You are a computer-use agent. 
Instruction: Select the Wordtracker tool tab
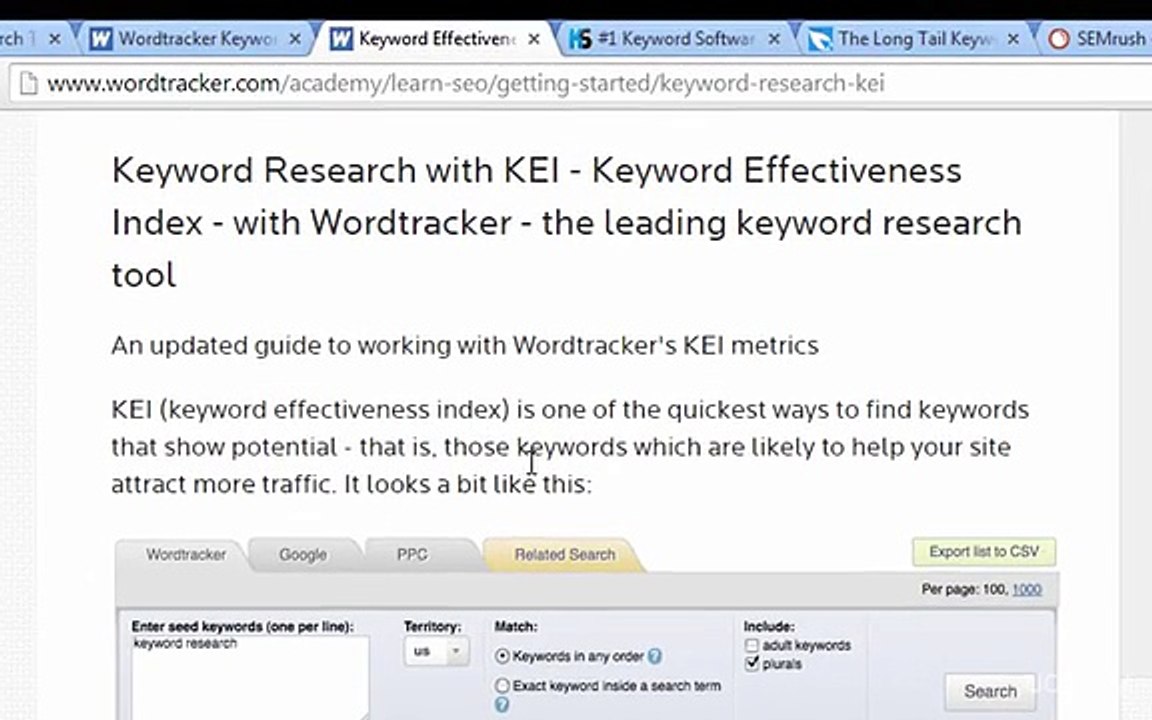pos(186,555)
